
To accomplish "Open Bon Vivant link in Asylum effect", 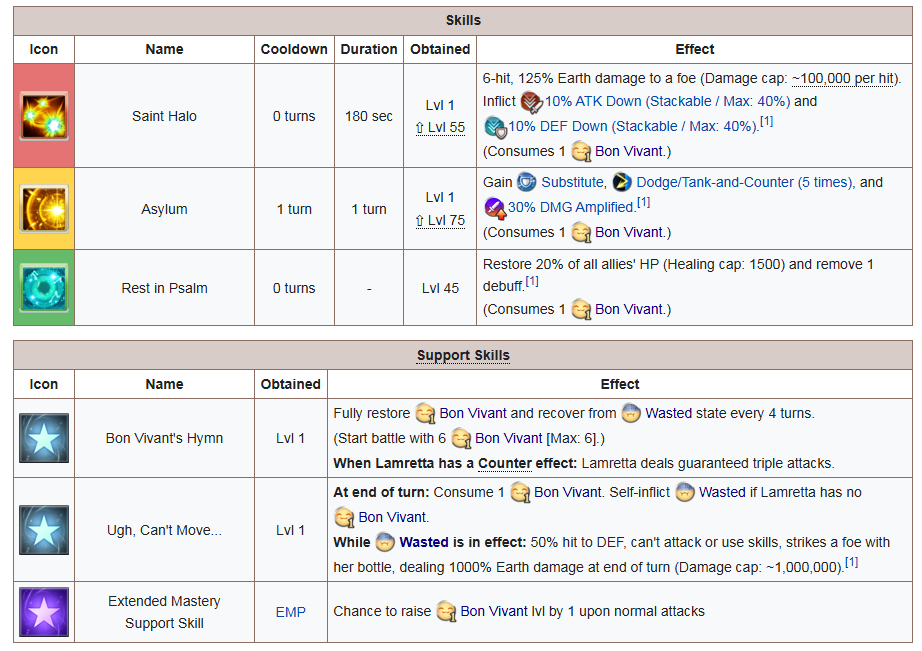I will coord(629,232).
